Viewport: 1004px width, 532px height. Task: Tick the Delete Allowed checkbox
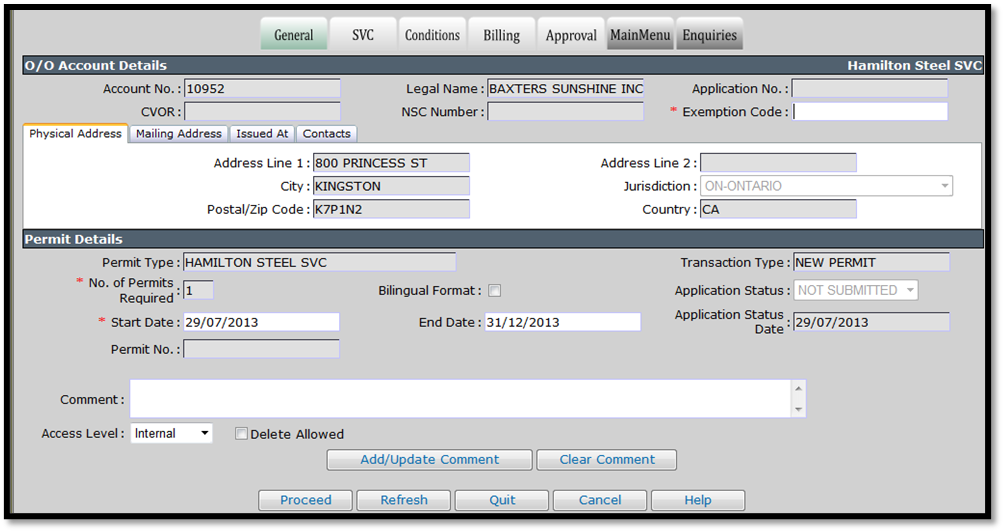241,434
